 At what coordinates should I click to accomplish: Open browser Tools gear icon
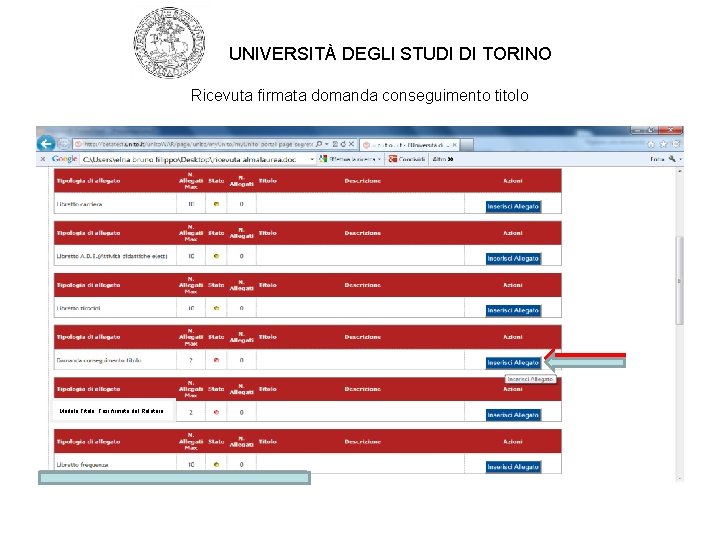[676, 144]
